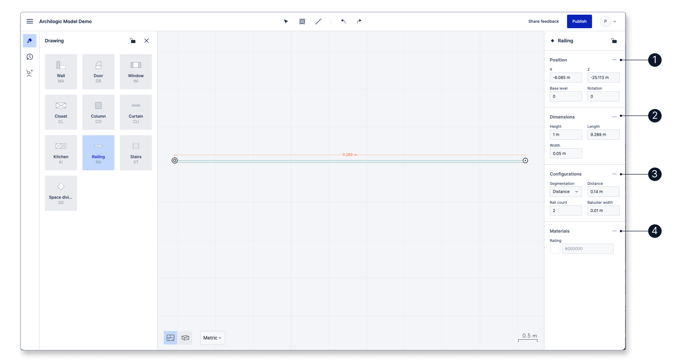Open the furniture sidebar icon

[29, 73]
